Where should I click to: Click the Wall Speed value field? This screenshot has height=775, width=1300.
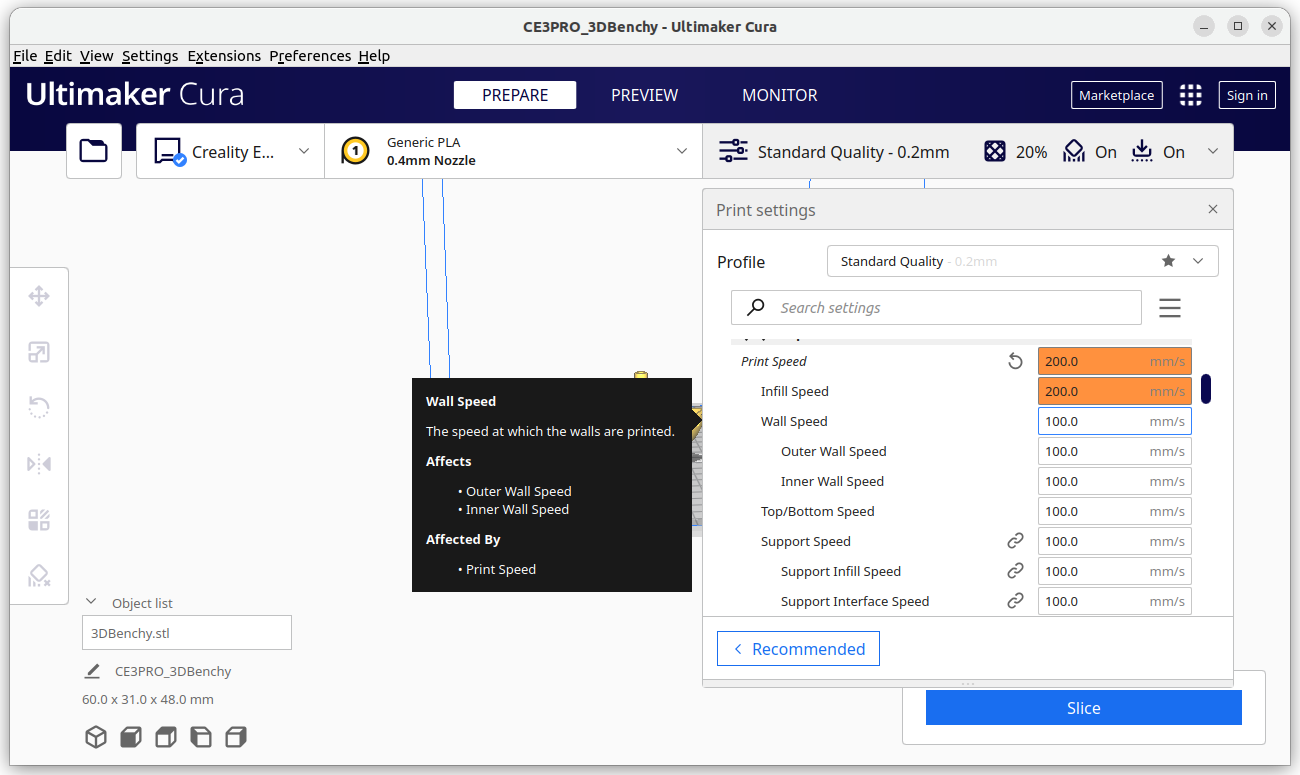1114,421
